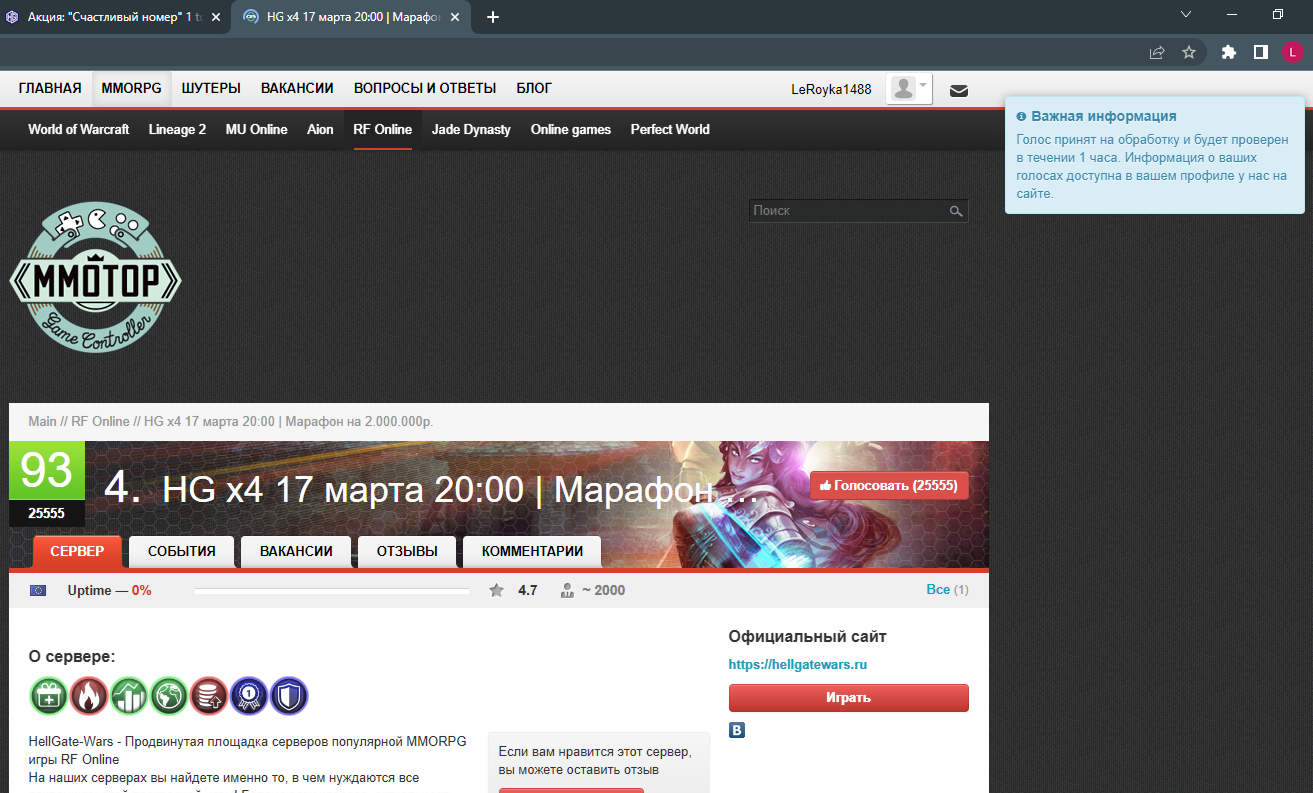Screen dimensions: 1313x793
Task: Click the gift box server feature badge
Action: click(49, 696)
